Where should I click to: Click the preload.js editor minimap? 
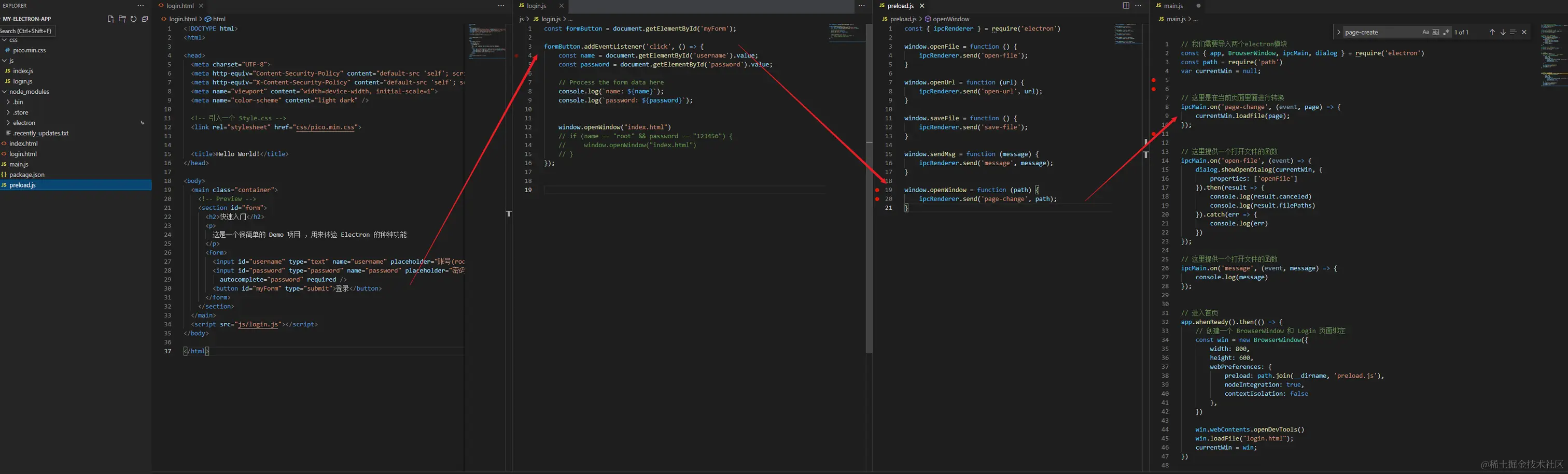click(x=1128, y=34)
